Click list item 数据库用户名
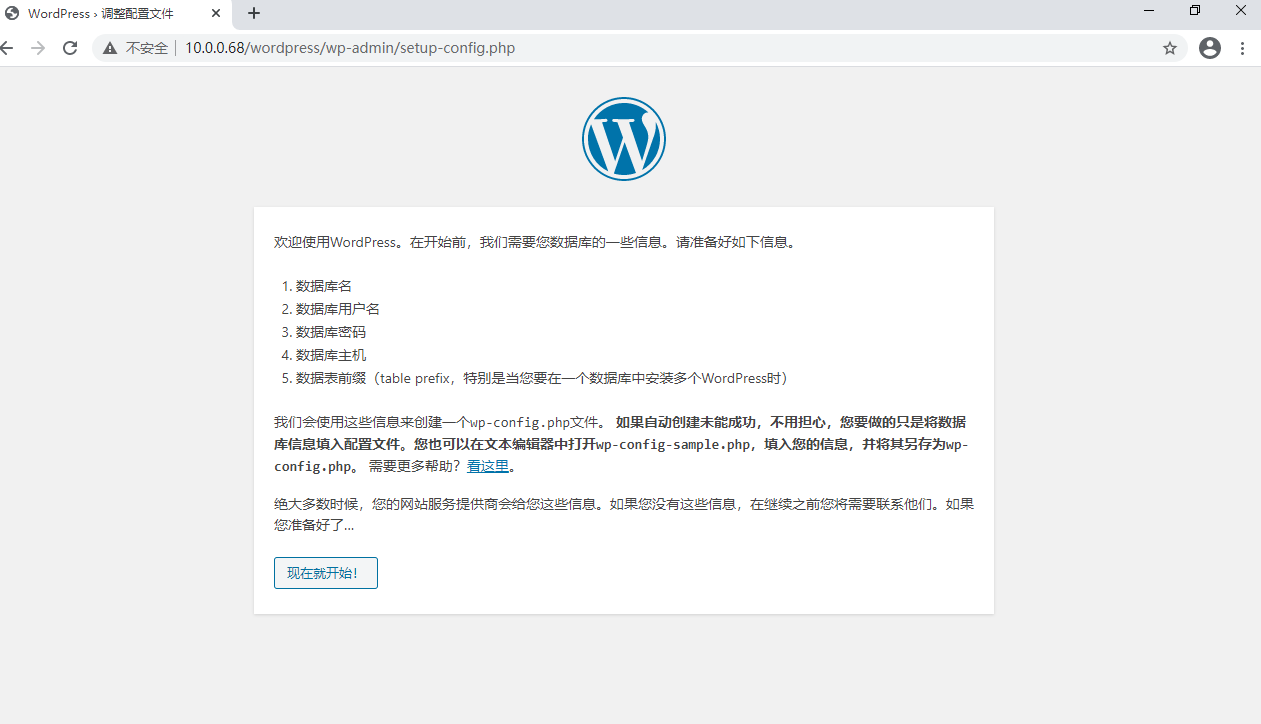The height and width of the screenshot is (724, 1261). click(338, 309)
